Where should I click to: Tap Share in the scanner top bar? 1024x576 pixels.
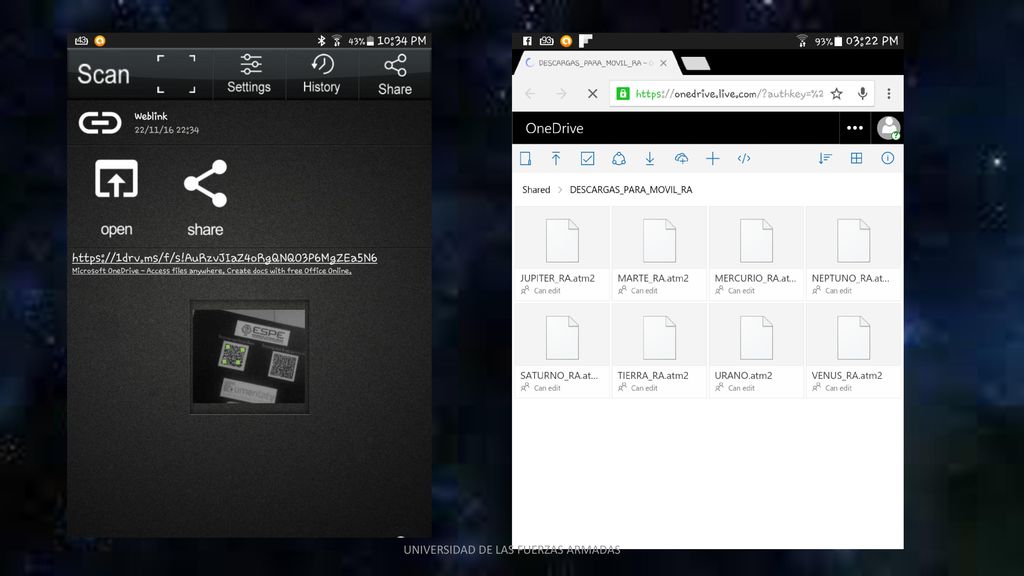point(395,75)
